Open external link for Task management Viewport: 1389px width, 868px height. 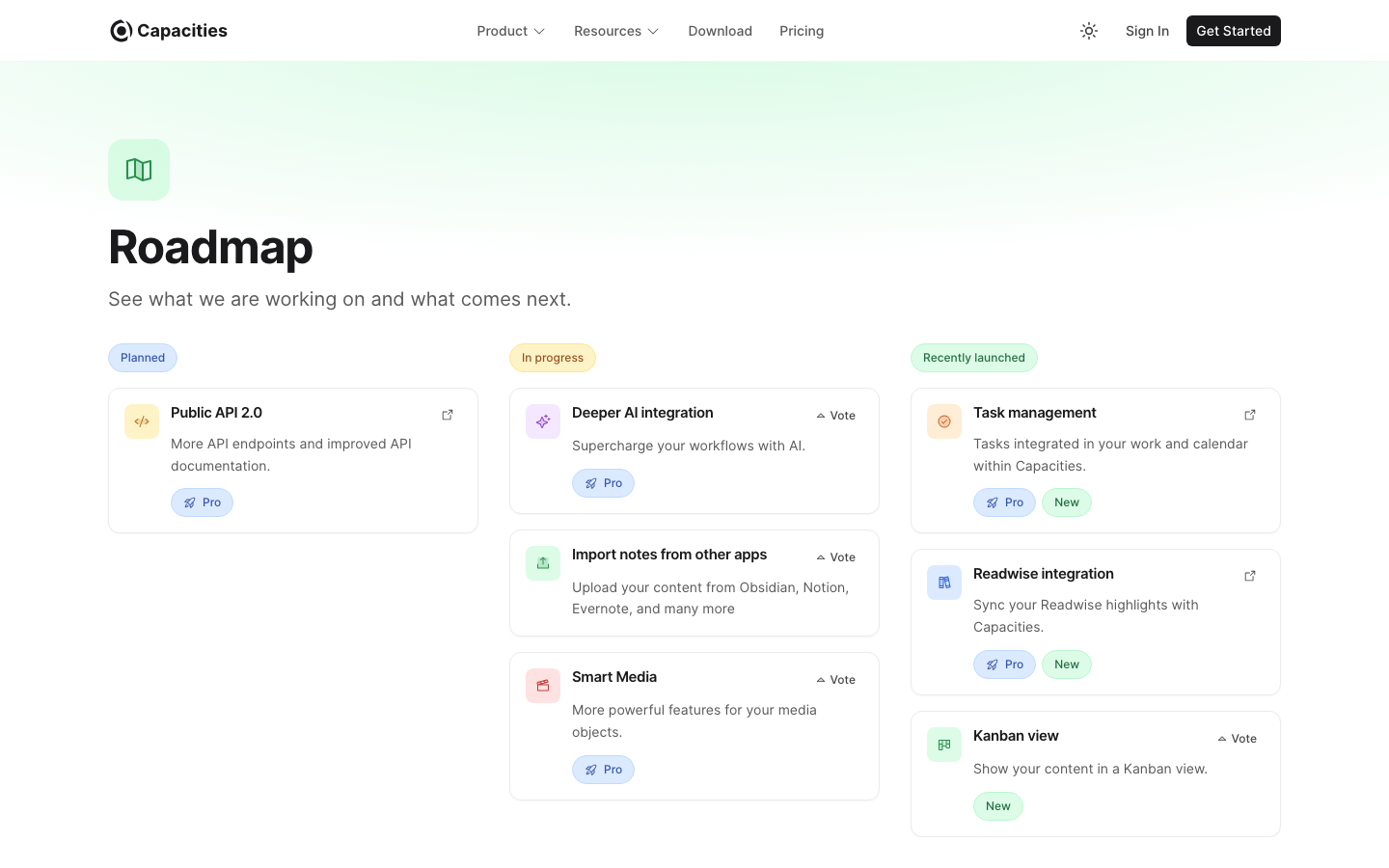point(1250,415)
